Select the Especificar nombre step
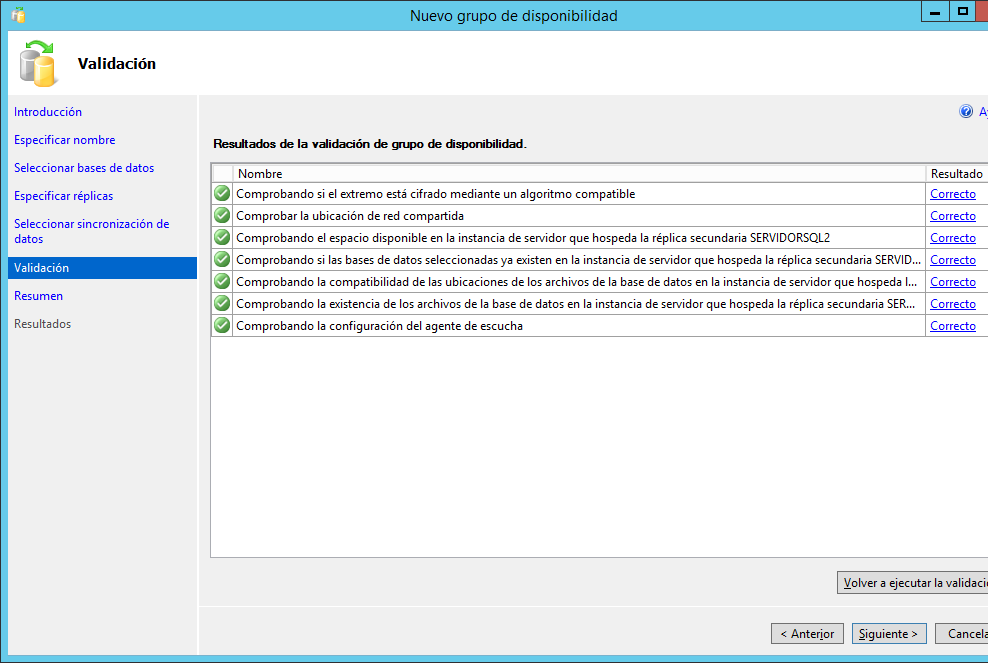This screenshot has height=663, width=988. 64,139
